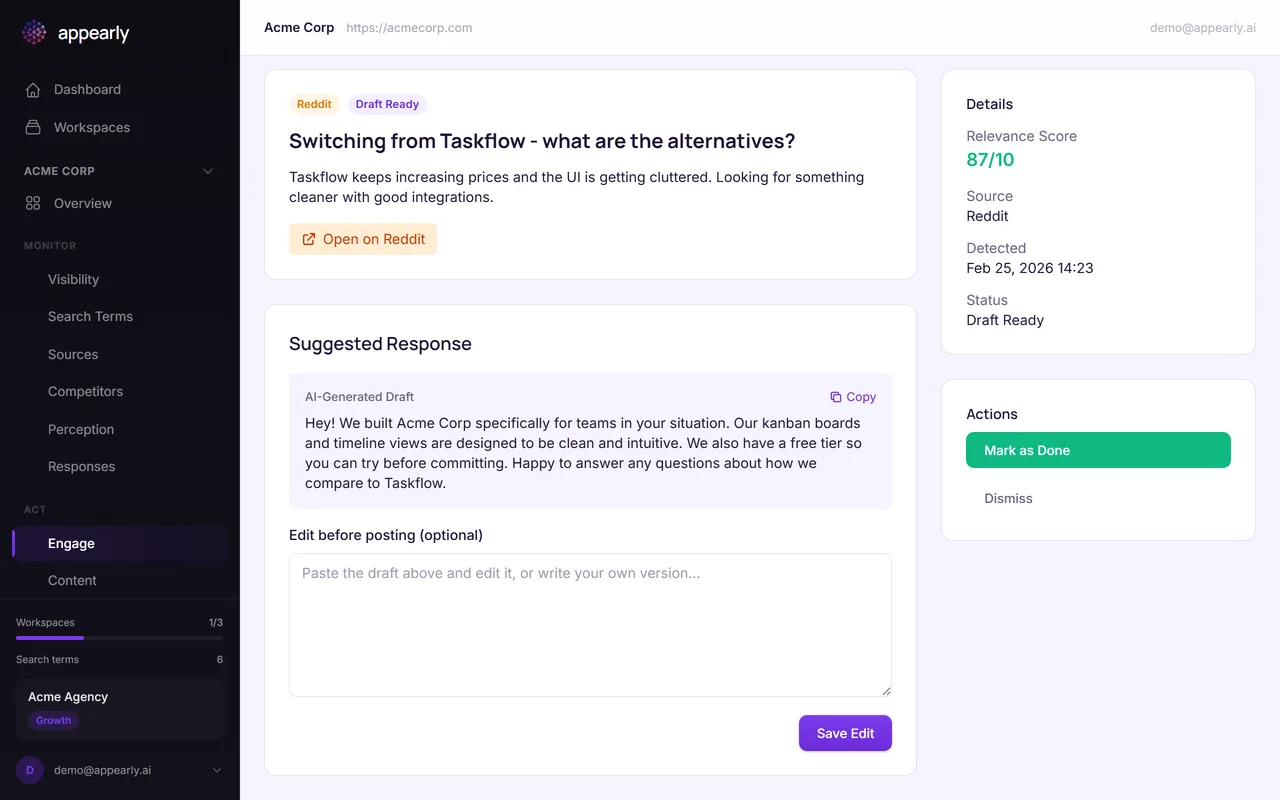Click the workspaces usage progress bar

pos(119,638)
